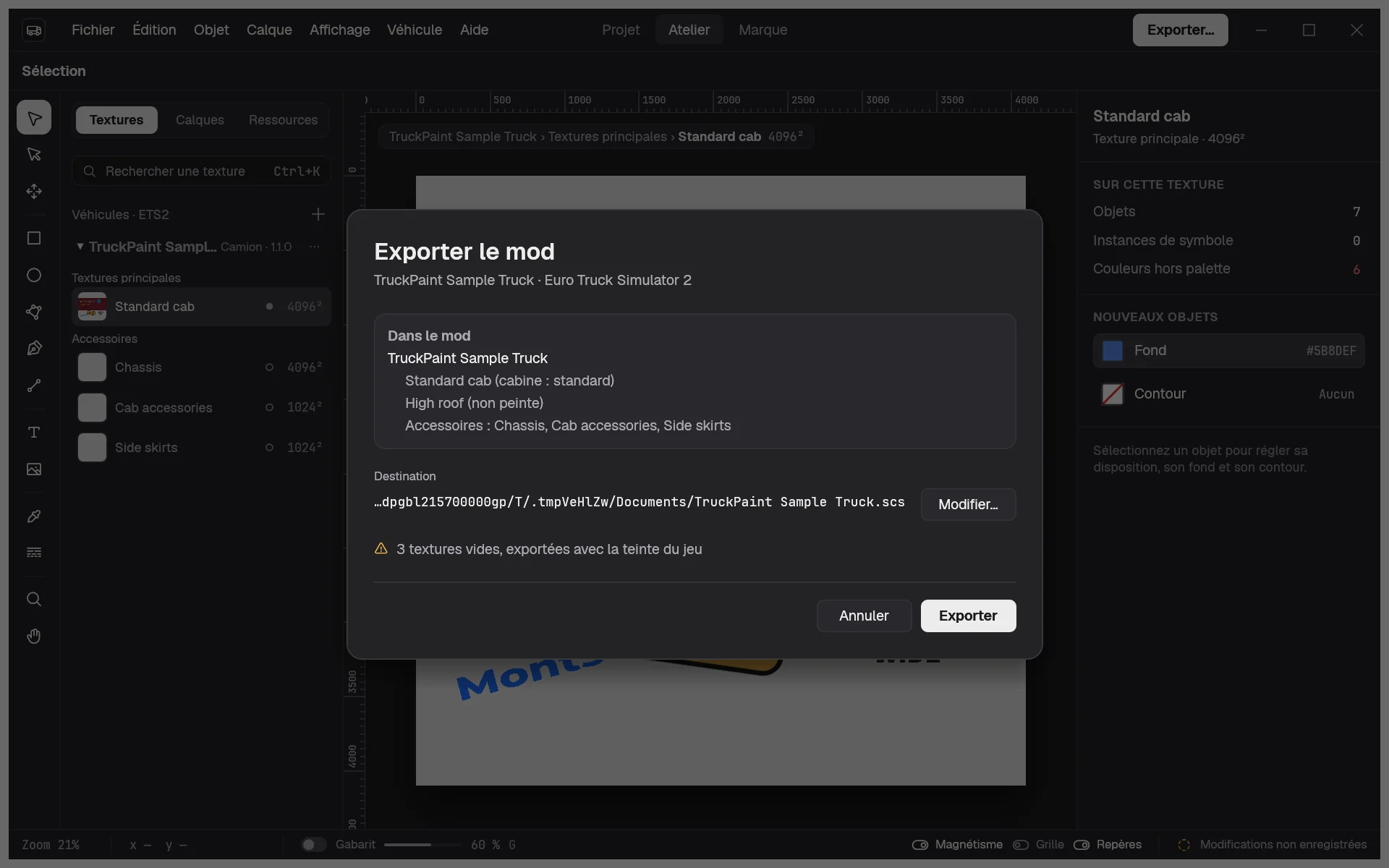This screenshot has width=1389, height=868.
Task: Open the Véhicule menu
Action: tap(415, 30)
